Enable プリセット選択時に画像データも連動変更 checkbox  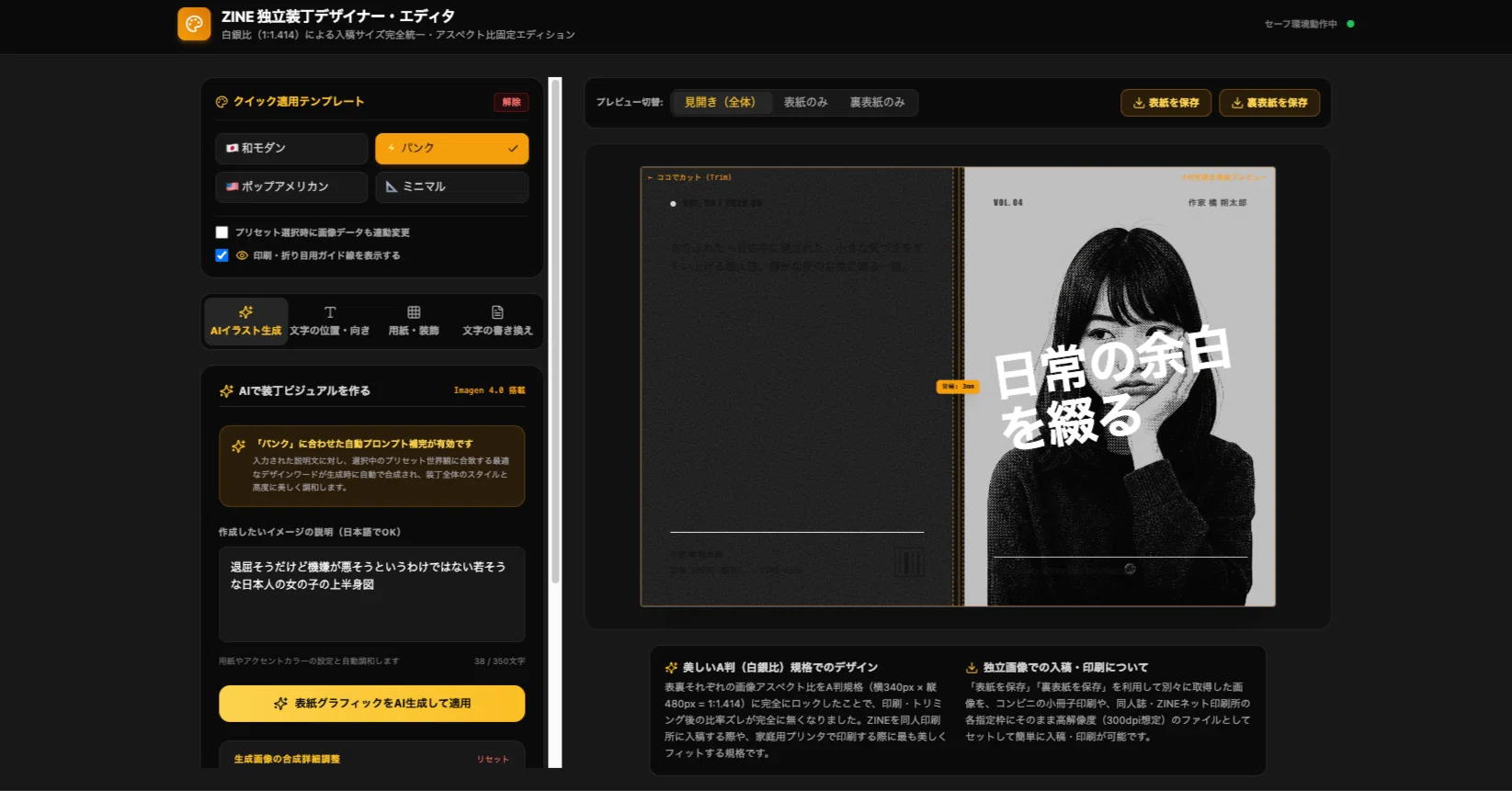222,232
